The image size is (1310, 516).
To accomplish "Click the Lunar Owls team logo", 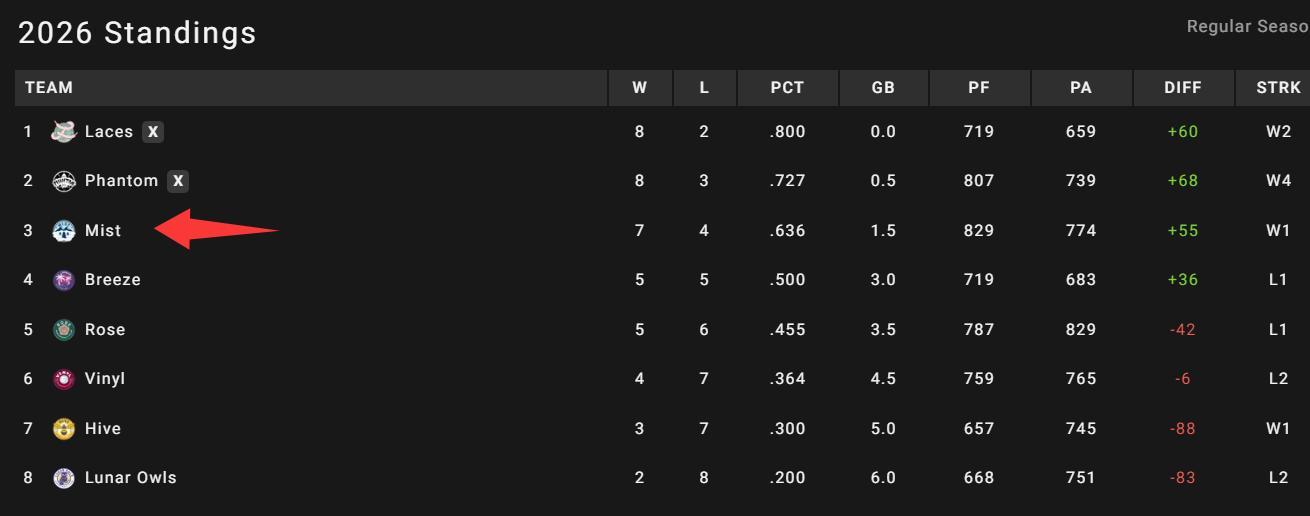I will click(64, 478).
